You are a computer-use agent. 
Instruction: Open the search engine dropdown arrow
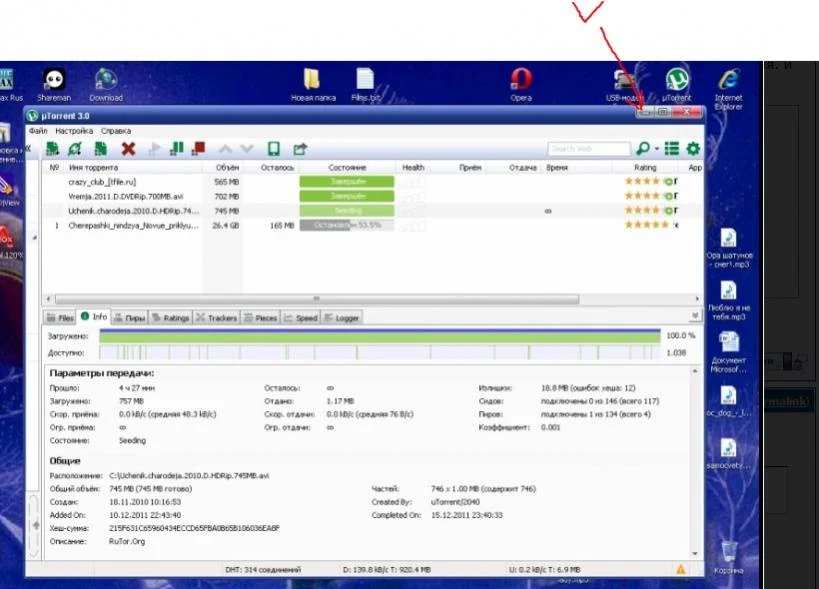657,149
